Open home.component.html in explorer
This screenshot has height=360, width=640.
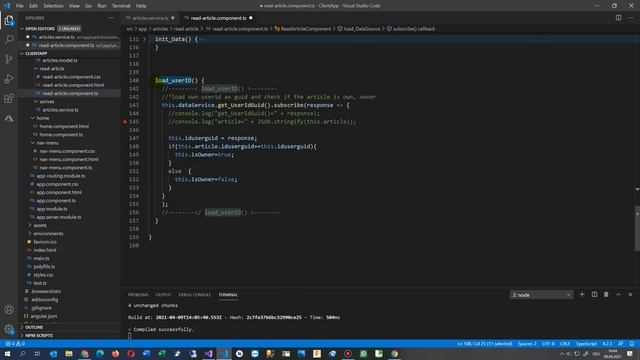[64, 126]
